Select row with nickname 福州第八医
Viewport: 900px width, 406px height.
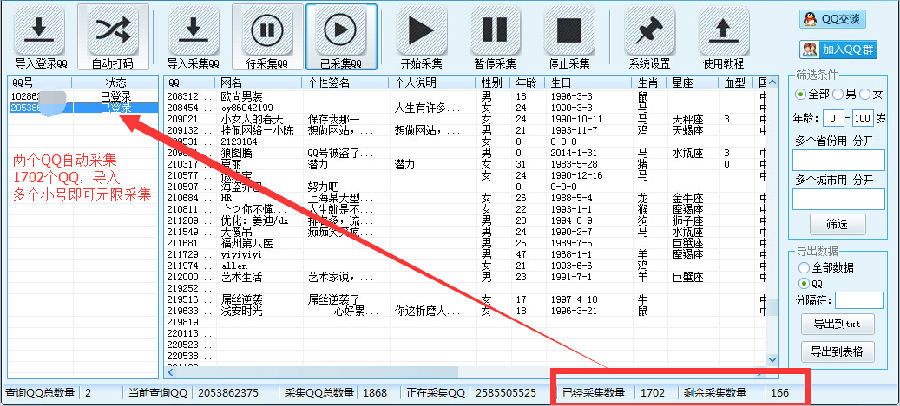click(x=465, y=243)
